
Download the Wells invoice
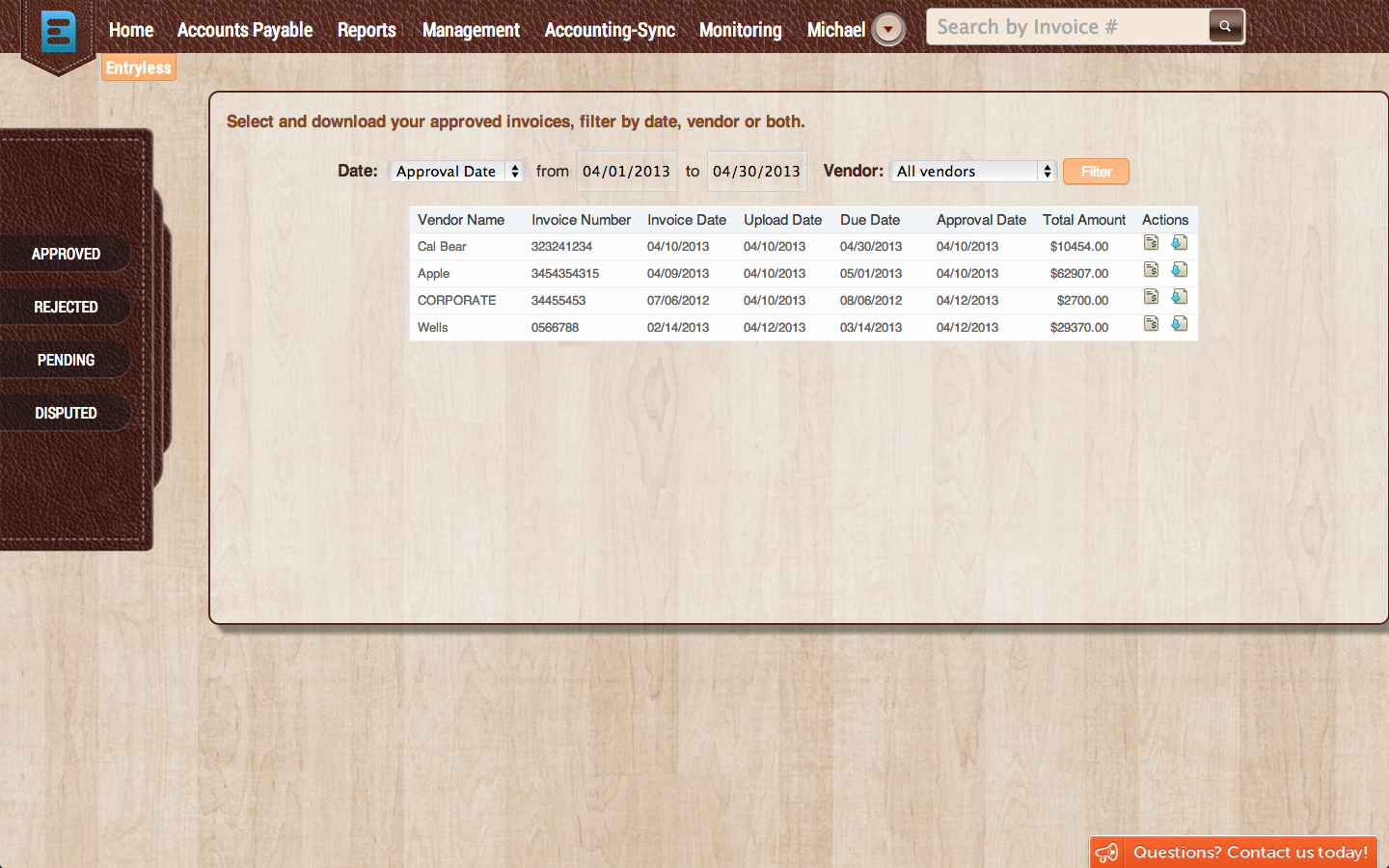(x=1179, y=324)
